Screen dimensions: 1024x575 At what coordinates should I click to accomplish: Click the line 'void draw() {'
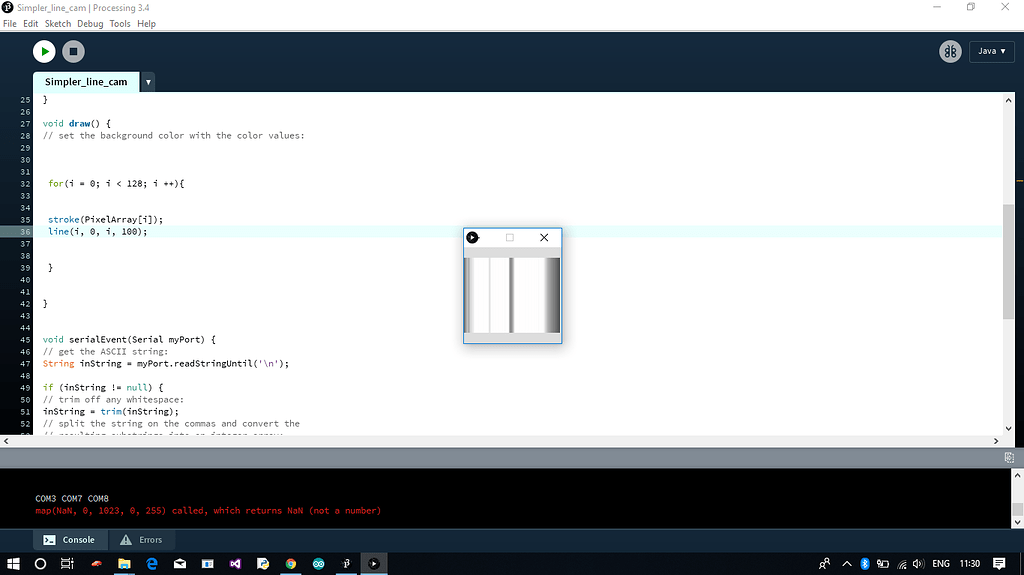(76, 123)
